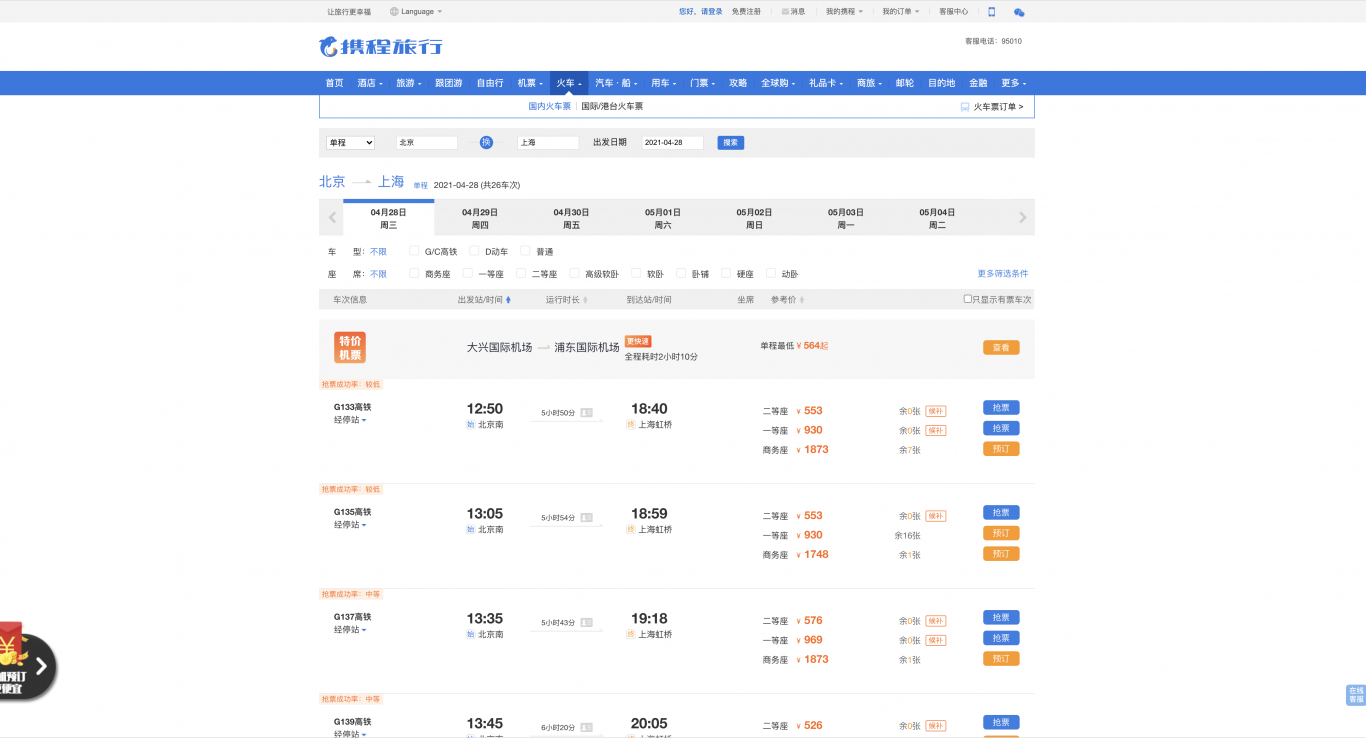Open 机票 nav menu
The image size is (1366, 738).
click(x=530, y=83)
